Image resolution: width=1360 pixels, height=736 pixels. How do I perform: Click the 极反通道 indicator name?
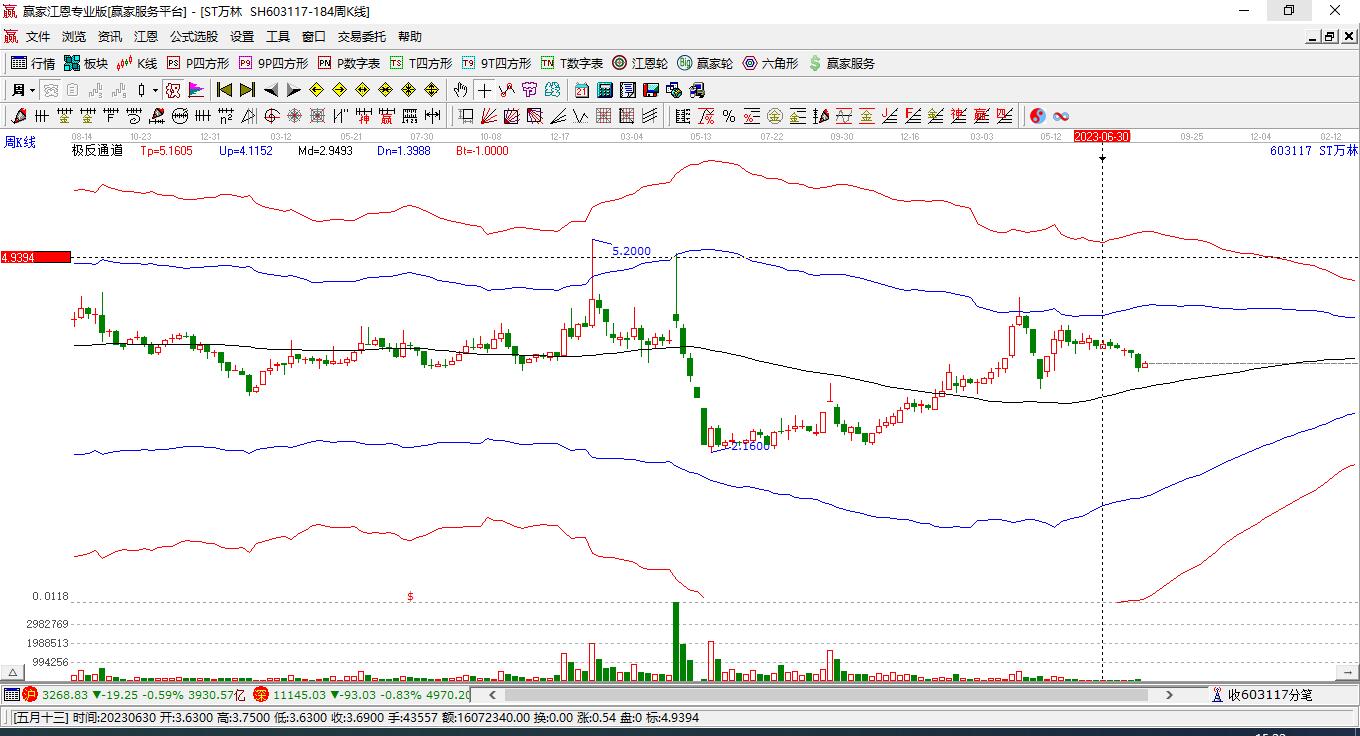pyautogui.click(x=97, y=151)
